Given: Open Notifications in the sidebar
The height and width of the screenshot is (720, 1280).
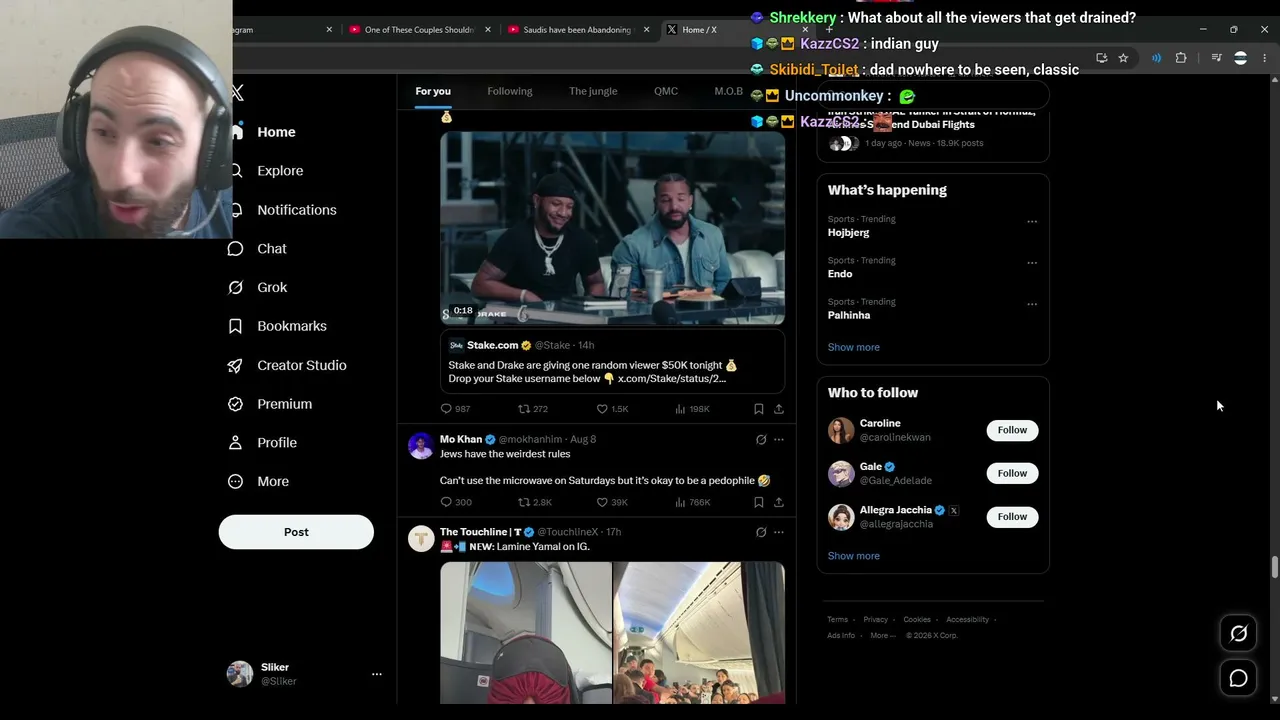Looking at the screenshot, I should pos(283,210).
